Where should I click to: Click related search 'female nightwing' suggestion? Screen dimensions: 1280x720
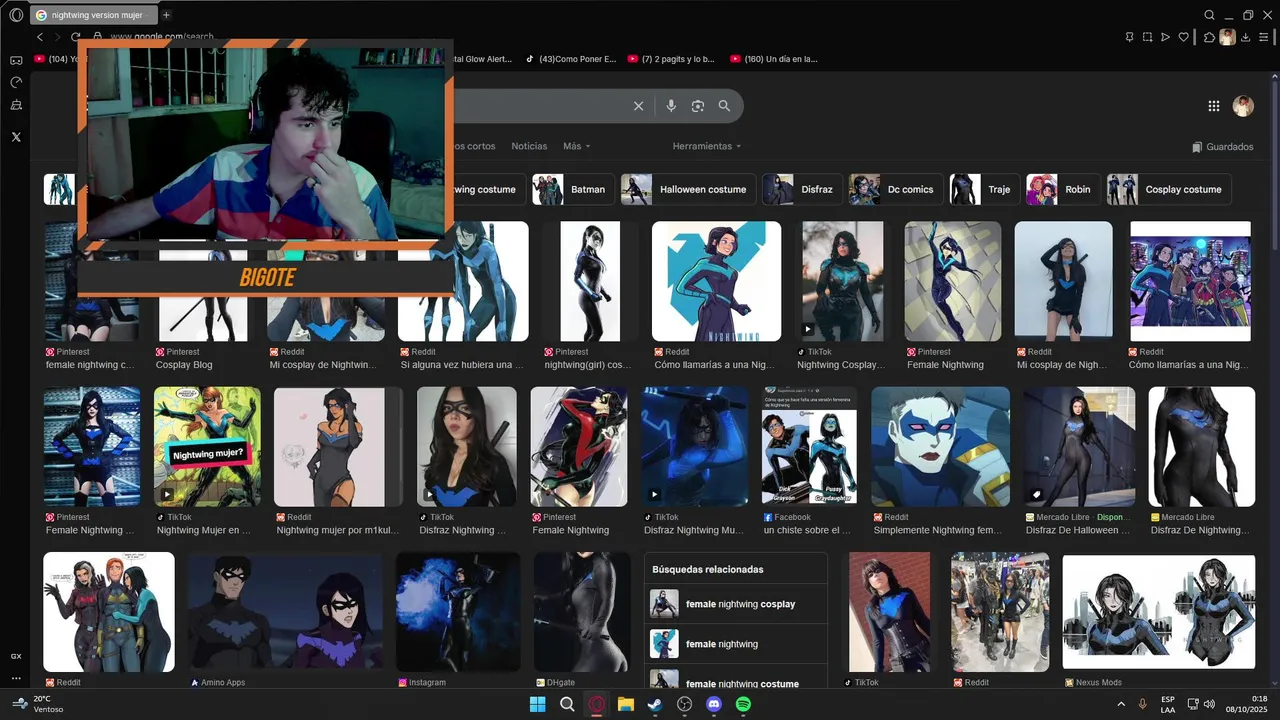pos(736,644)
